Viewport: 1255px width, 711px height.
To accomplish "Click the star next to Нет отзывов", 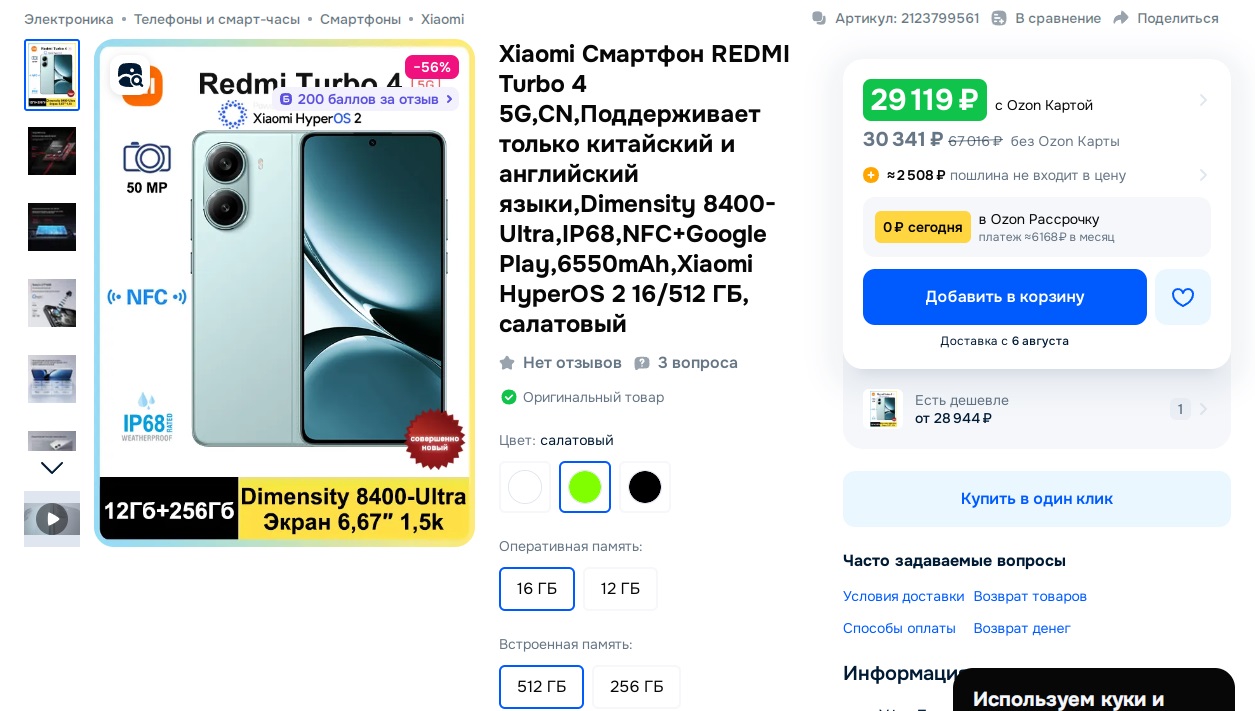I will click(x=507, y=363).
